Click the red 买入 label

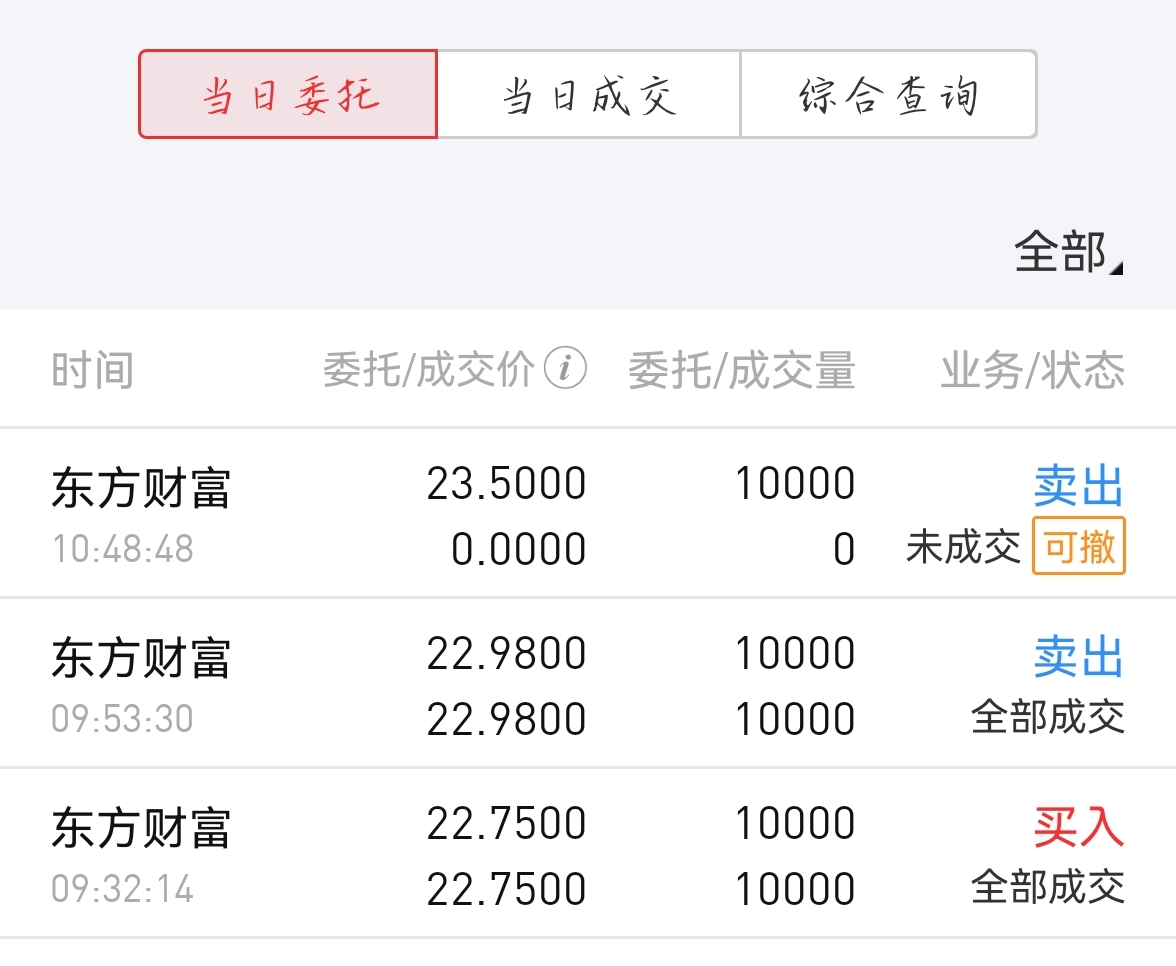click(1078, 826)
